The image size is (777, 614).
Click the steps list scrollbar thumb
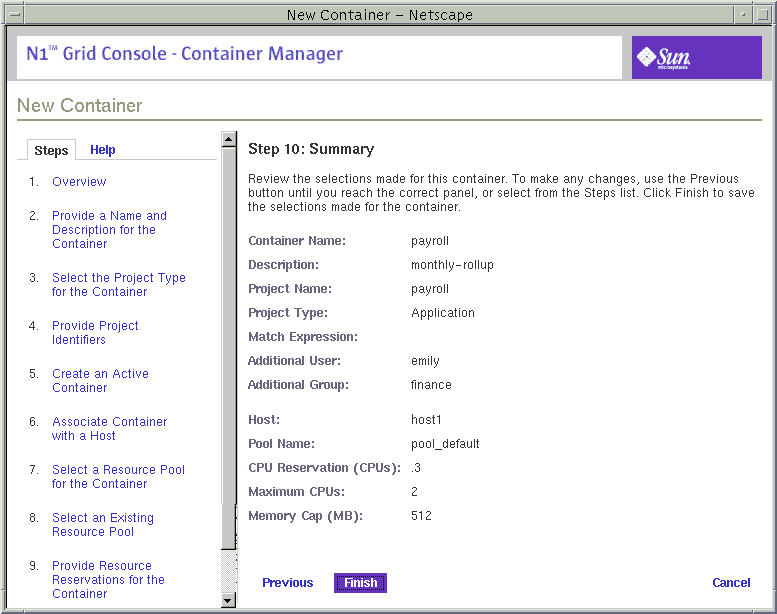click(x=228, y=348)
